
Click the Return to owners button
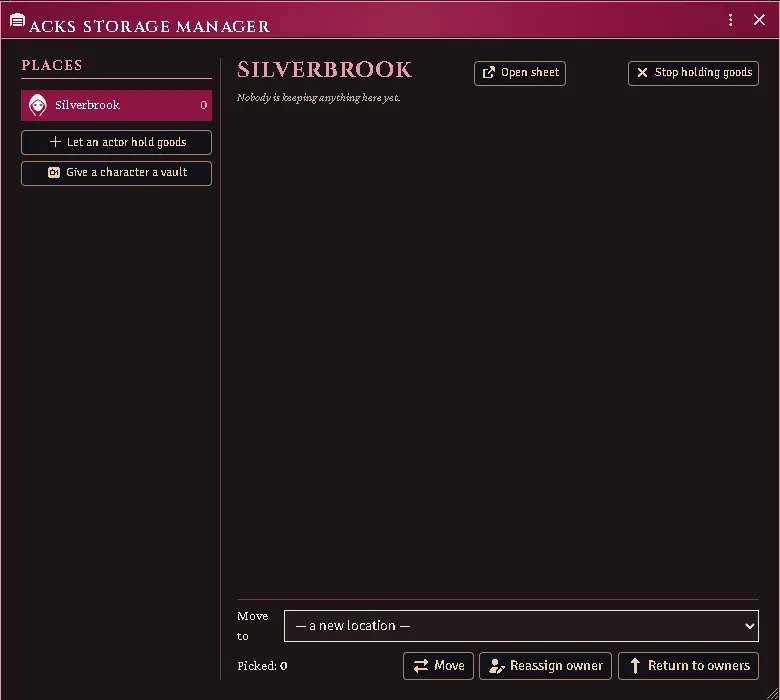[x=688, y=666]
